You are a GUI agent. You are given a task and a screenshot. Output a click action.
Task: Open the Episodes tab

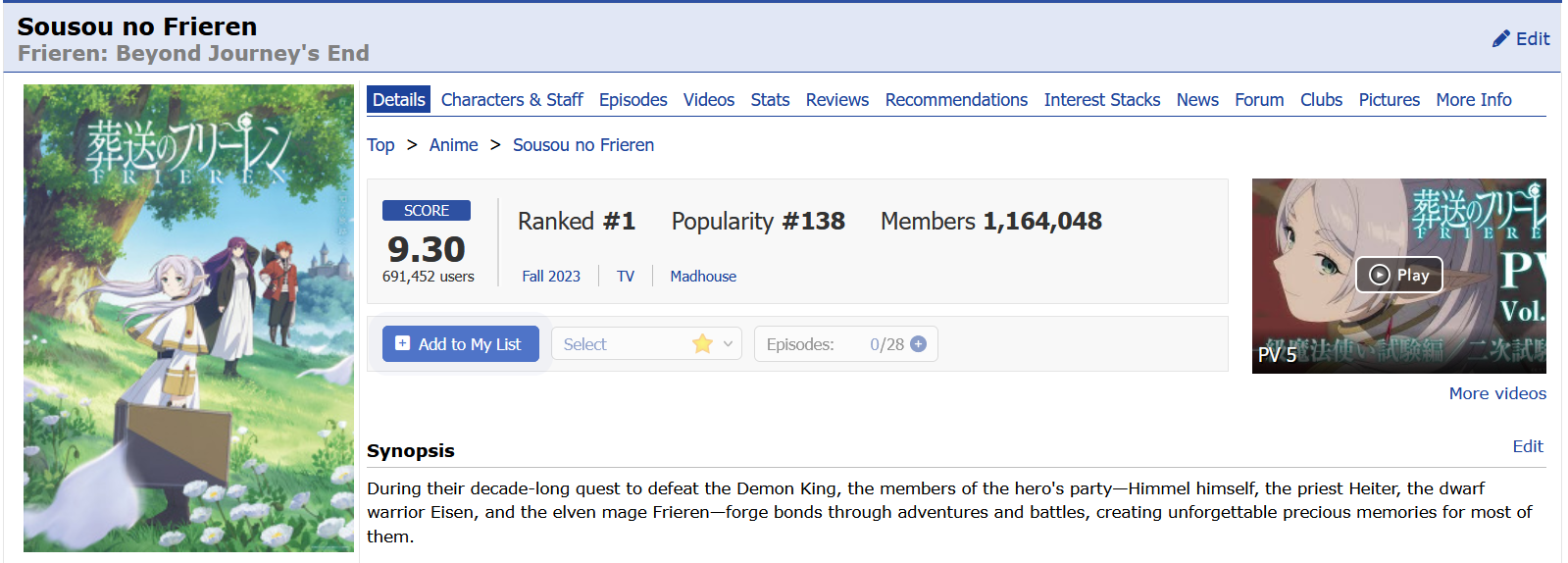632,100
